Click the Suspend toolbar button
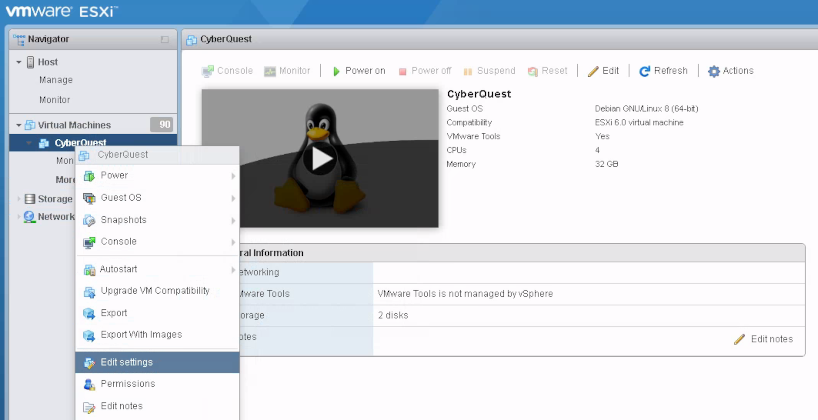 pos(489,71)
